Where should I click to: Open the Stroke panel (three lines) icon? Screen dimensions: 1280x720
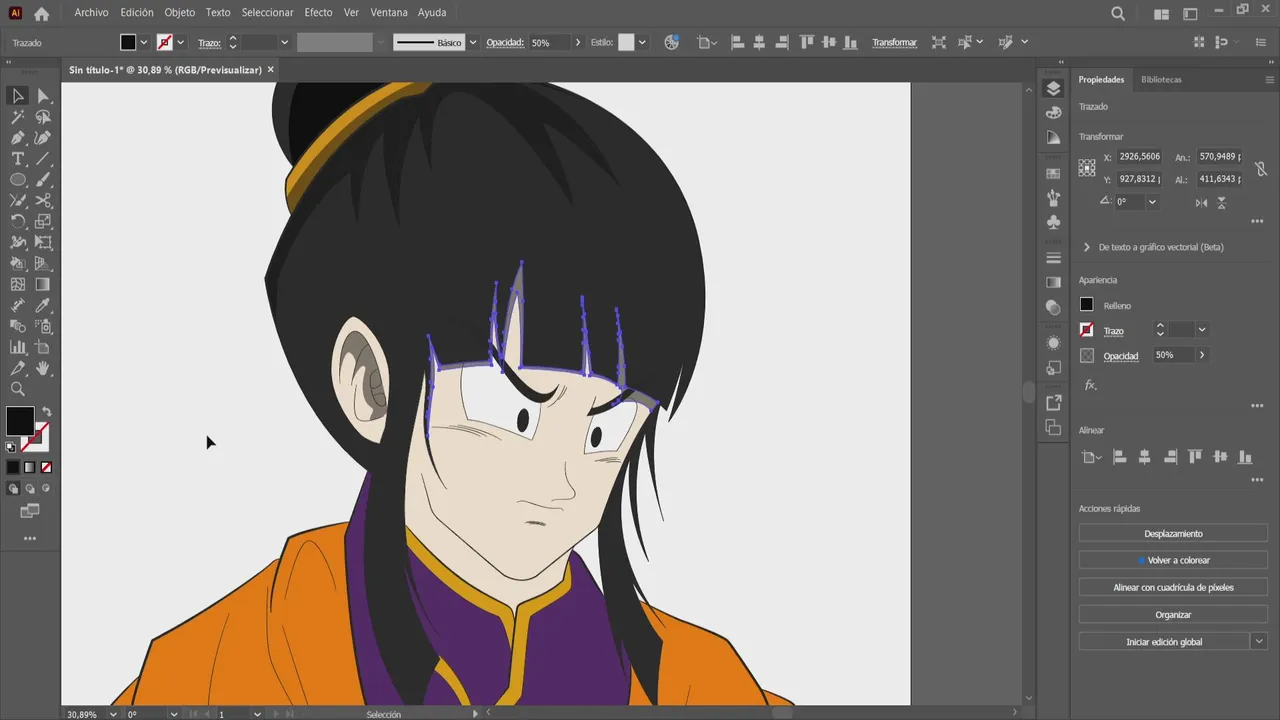click(1053, 258)
